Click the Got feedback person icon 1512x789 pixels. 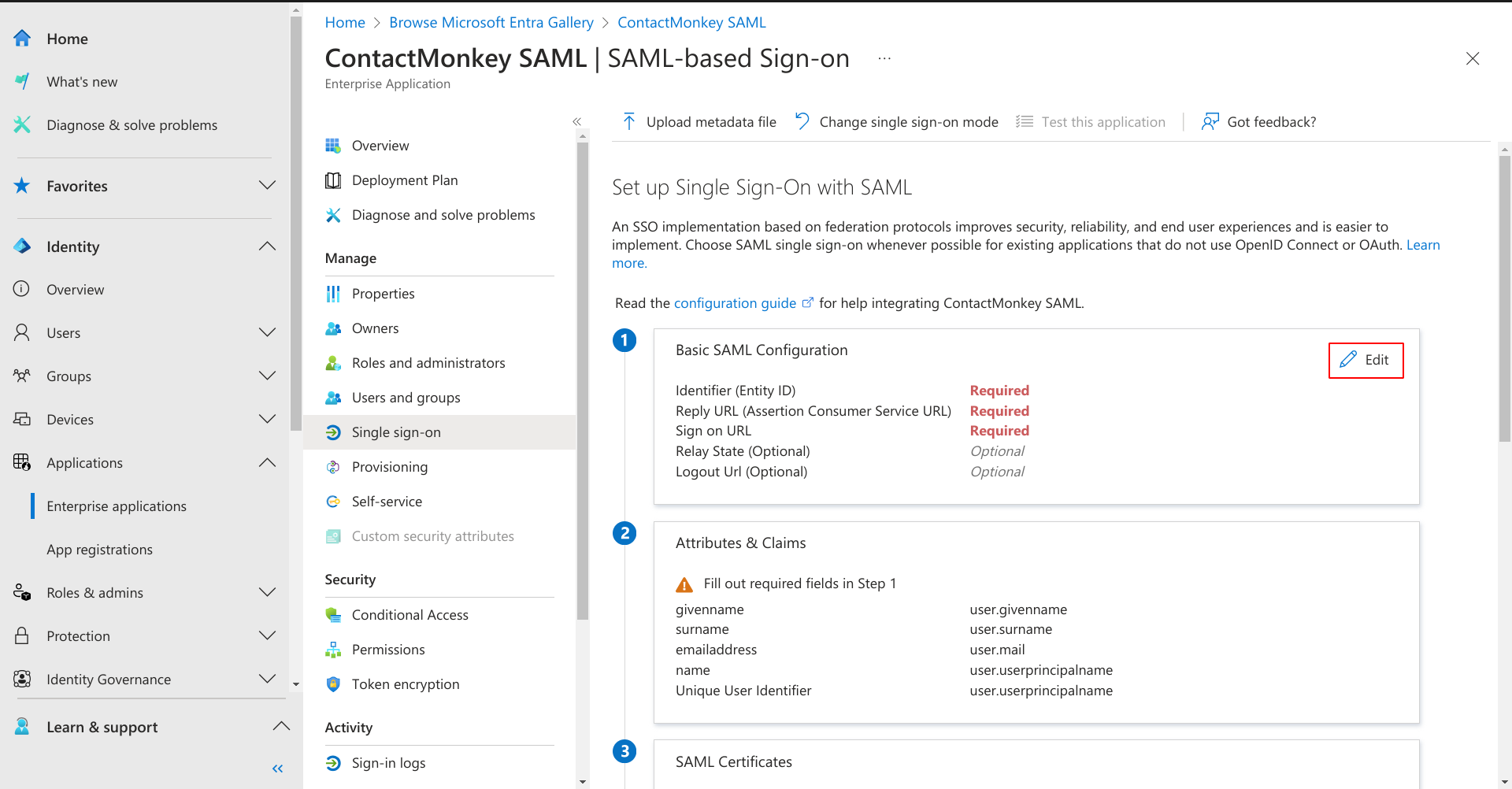[x=1210, y=121]
